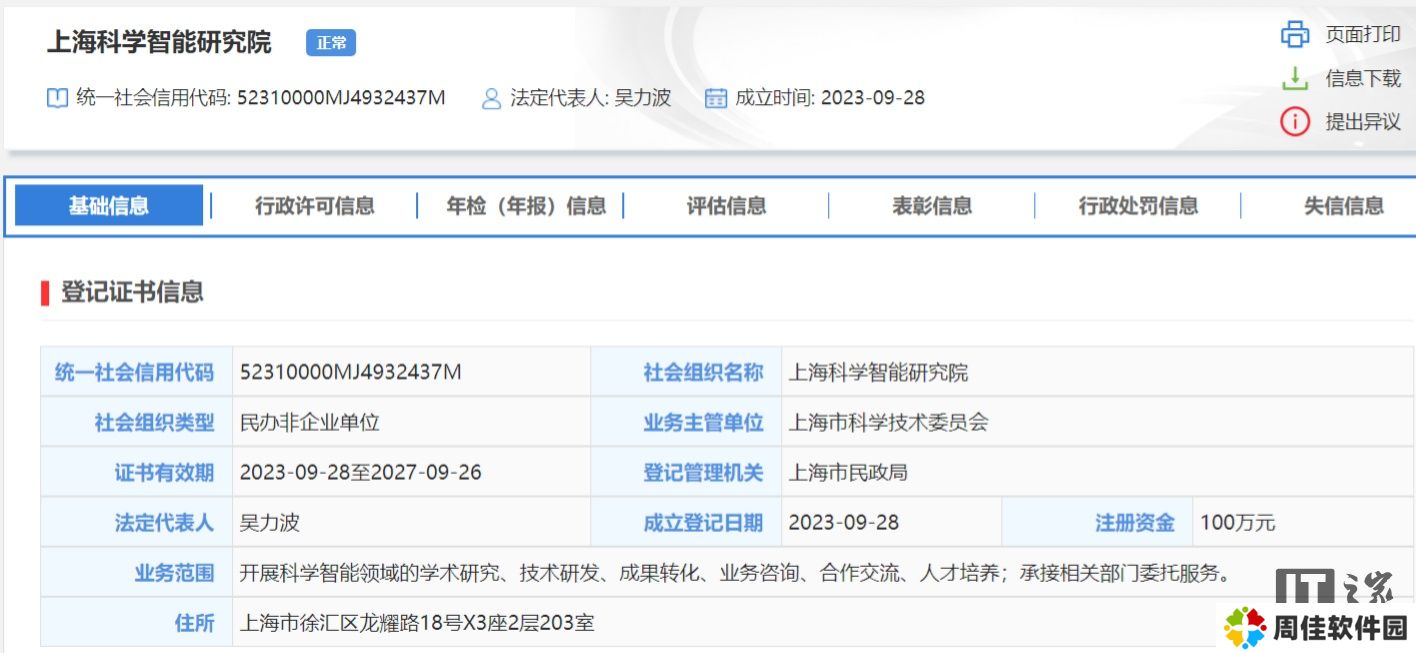The height and width of the screenshot is (653, 1416).
Task: Click the value 民办非企业单位
Action: (310, 423)
